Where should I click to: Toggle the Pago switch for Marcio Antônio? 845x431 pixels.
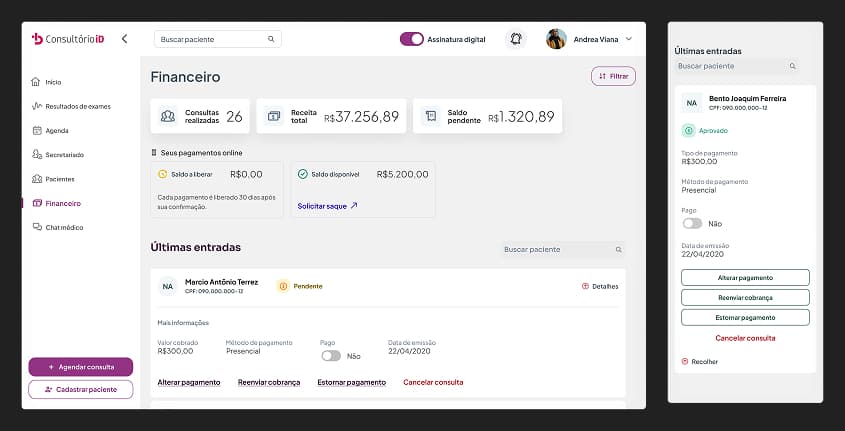click(x=331, y=355)
